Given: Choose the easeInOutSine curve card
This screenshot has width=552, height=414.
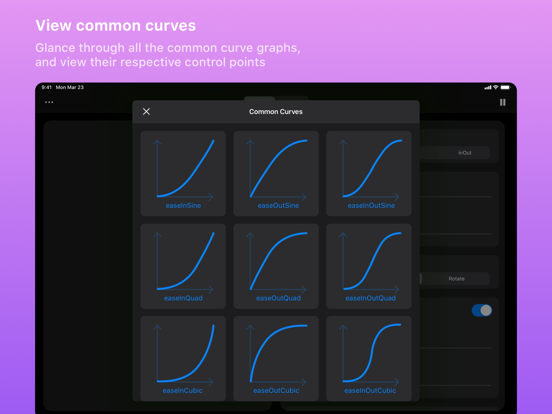Looking at the screenshot, I should pos(369,174).
